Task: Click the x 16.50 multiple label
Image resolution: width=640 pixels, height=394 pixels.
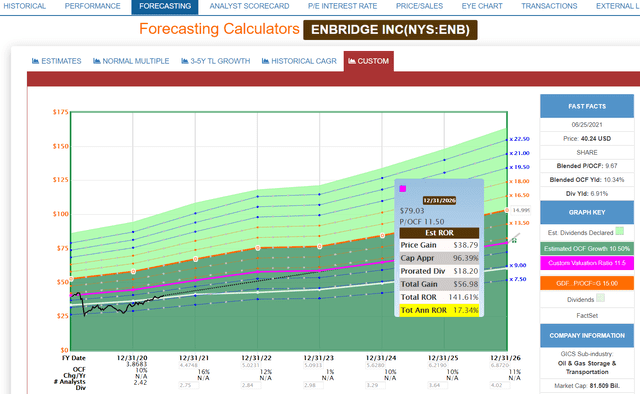Action: click(x=519, y=195)
